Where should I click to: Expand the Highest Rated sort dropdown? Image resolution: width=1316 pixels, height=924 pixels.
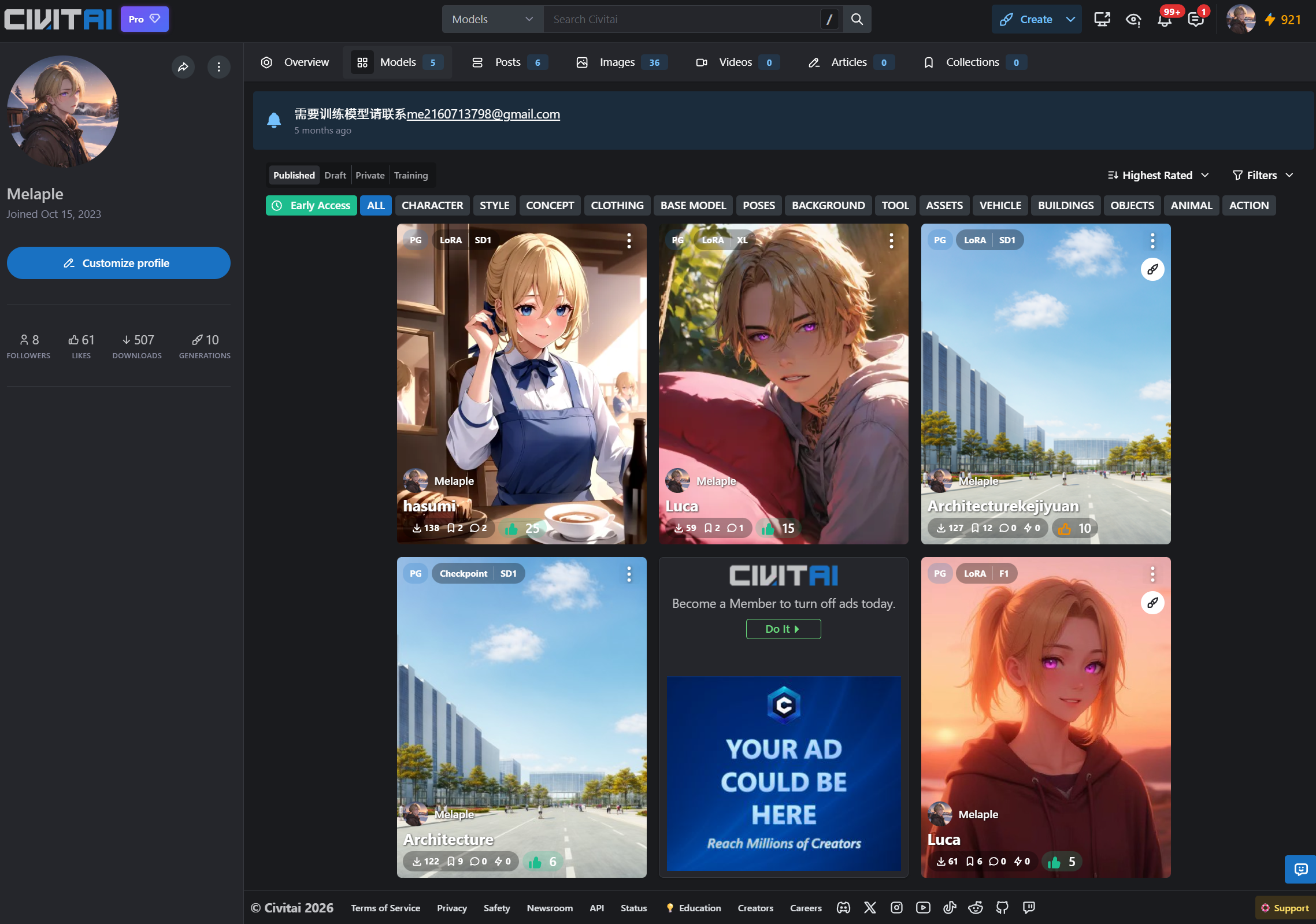(x=1158, y=175)
